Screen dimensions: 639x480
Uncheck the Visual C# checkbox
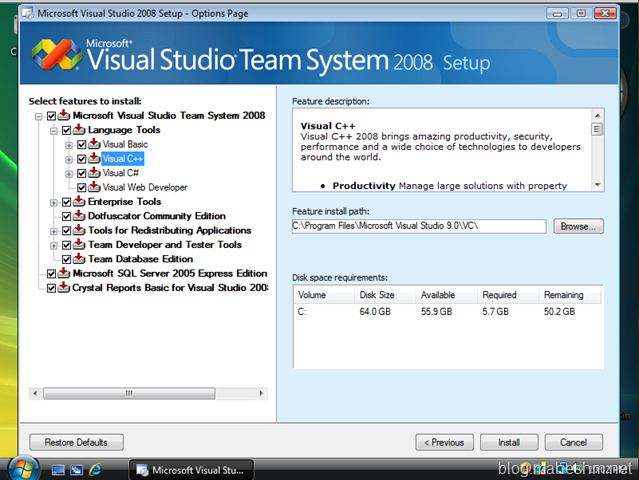(82, 174)
